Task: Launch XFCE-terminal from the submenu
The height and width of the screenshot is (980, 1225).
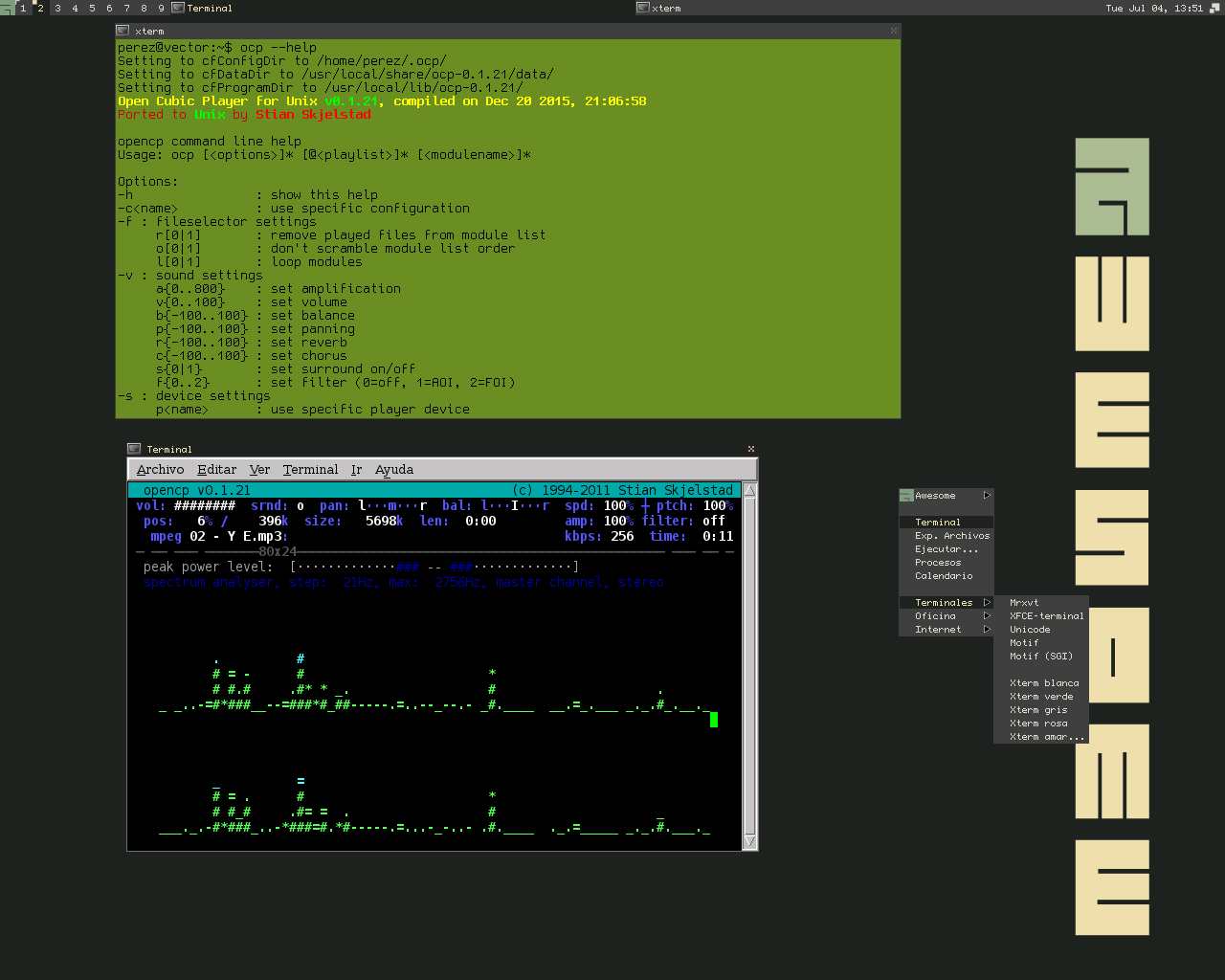Action: tap(1041, 616)
